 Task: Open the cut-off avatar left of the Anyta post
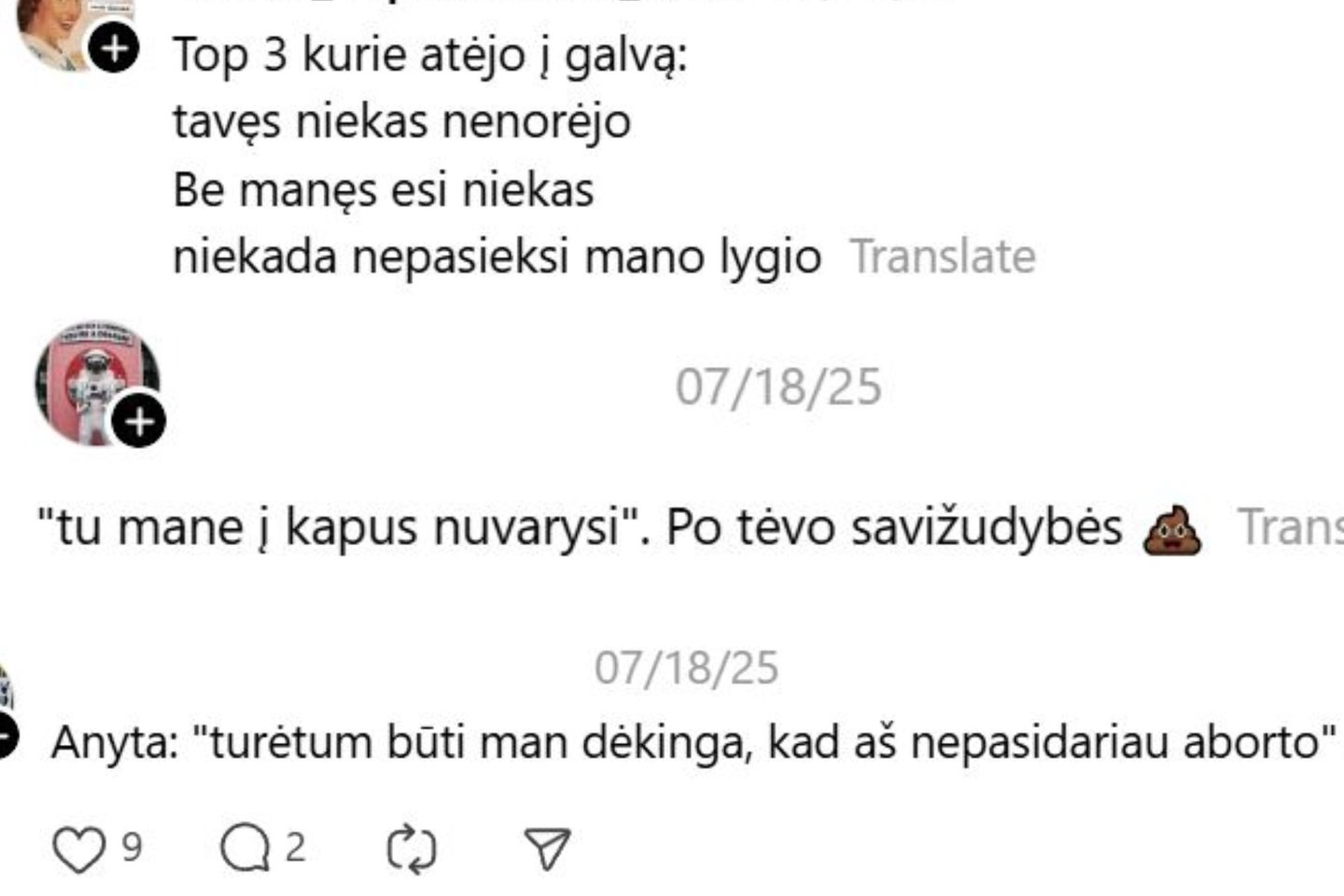pos(5,691)
